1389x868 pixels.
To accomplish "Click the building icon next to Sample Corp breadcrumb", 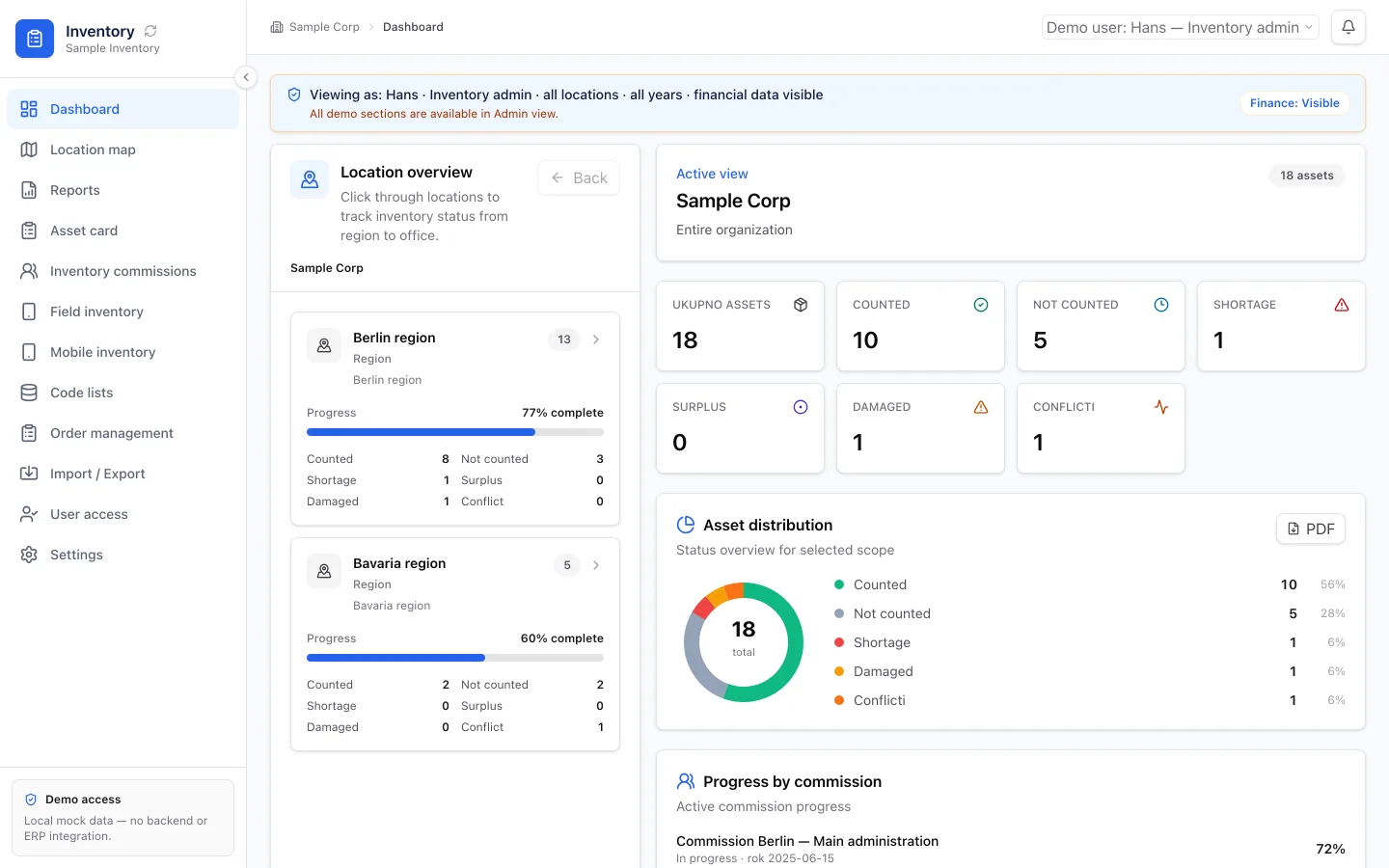I will coord(277,27).
